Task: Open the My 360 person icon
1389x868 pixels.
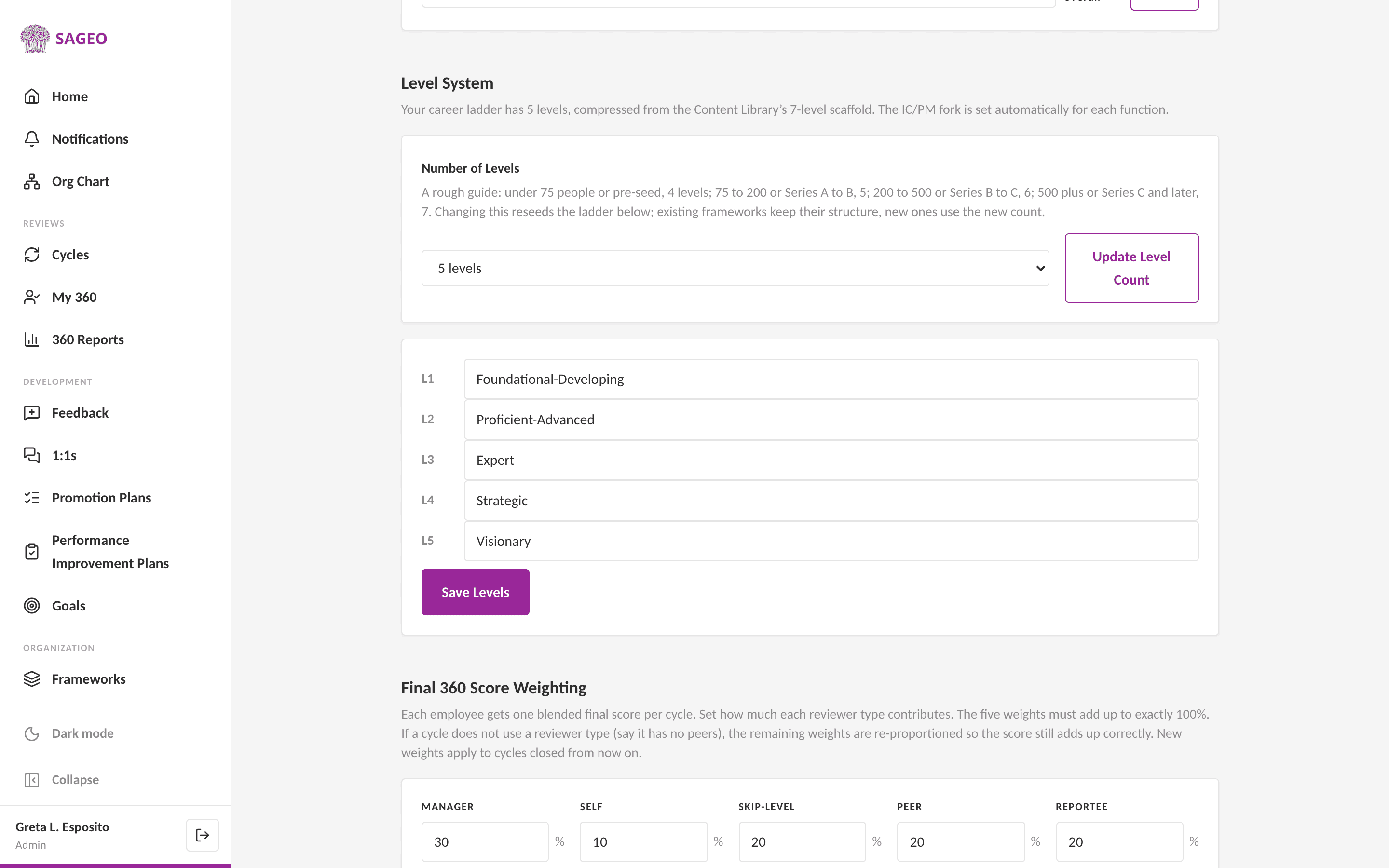Action: click(31, 297)
